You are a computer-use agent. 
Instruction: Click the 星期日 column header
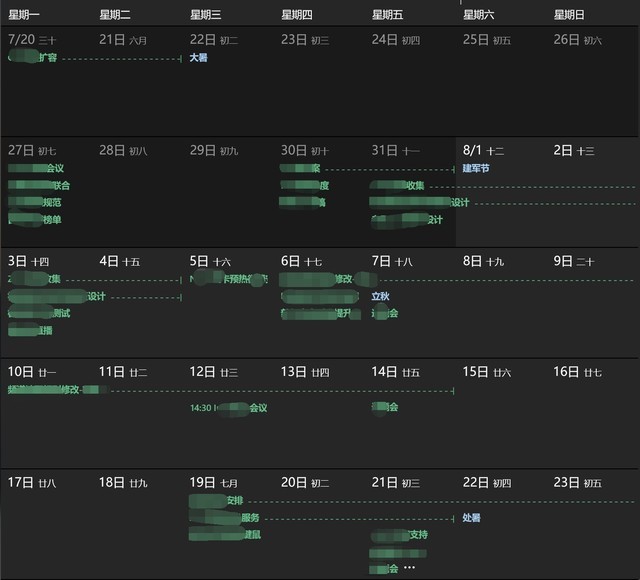point(569,15)
